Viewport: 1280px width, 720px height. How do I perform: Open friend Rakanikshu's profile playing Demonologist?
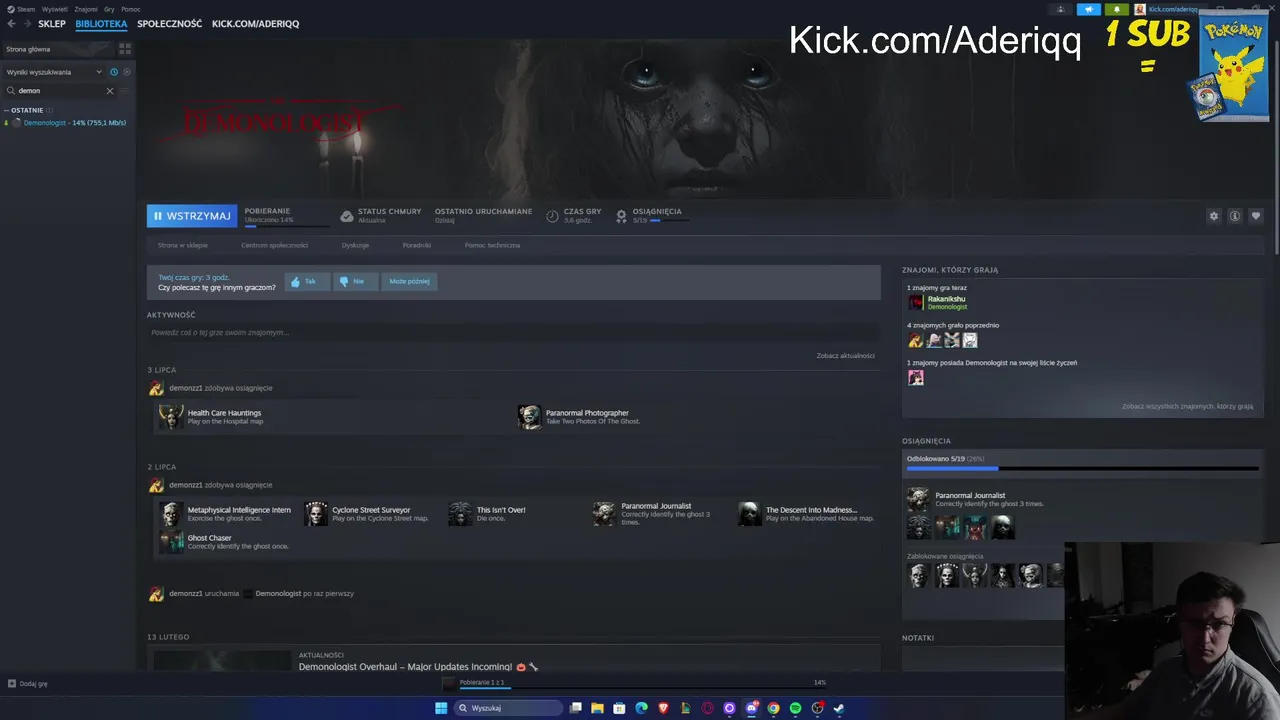937,302
